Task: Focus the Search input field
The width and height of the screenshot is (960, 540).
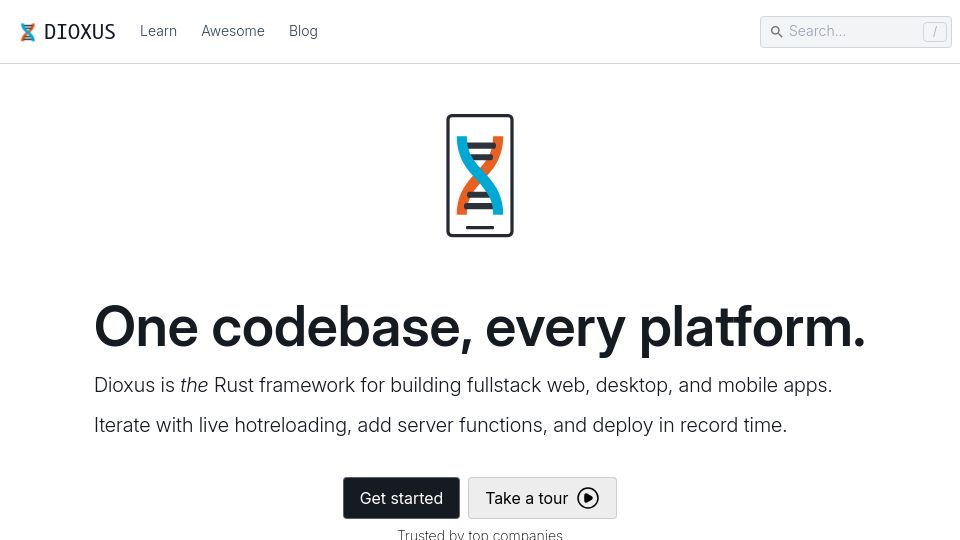Action: coord(855,32)
